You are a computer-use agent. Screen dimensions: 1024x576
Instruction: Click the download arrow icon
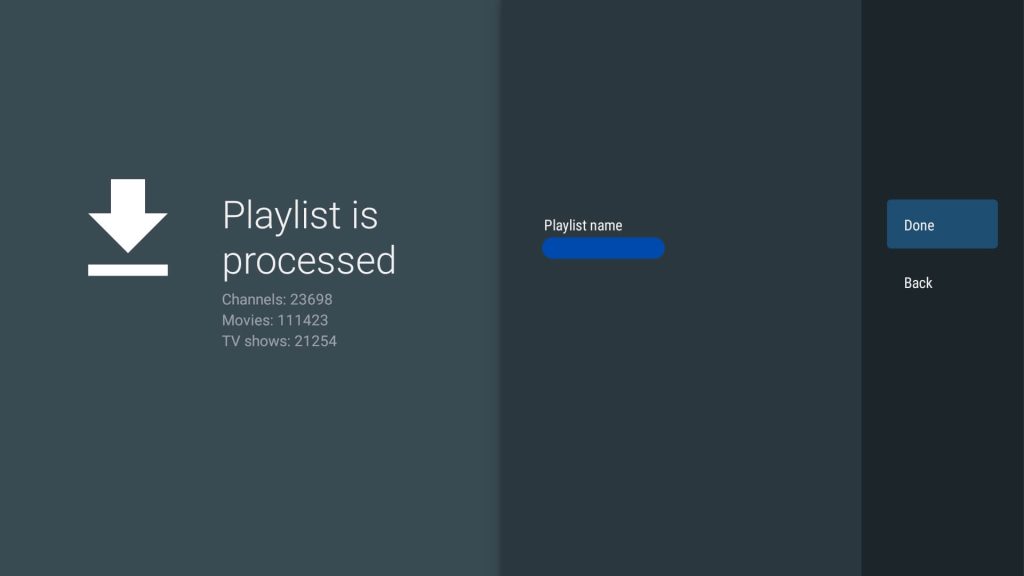pyautogui.click(x=128, y=214)
